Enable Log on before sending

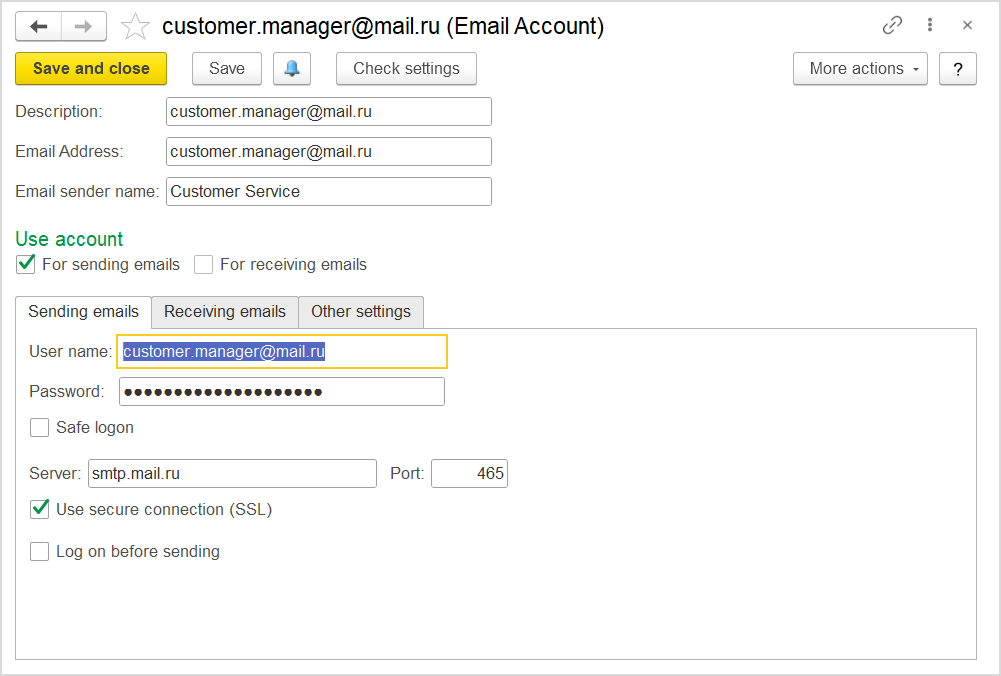pos(40,552)
